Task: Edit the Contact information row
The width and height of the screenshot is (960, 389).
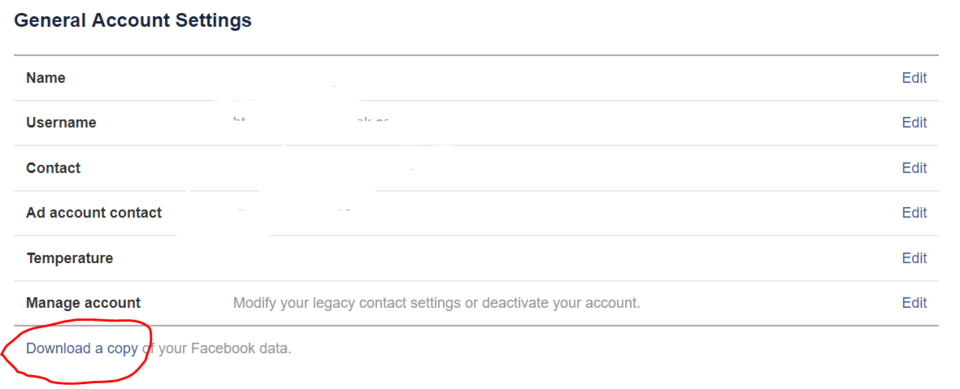Action: [914, 168]
